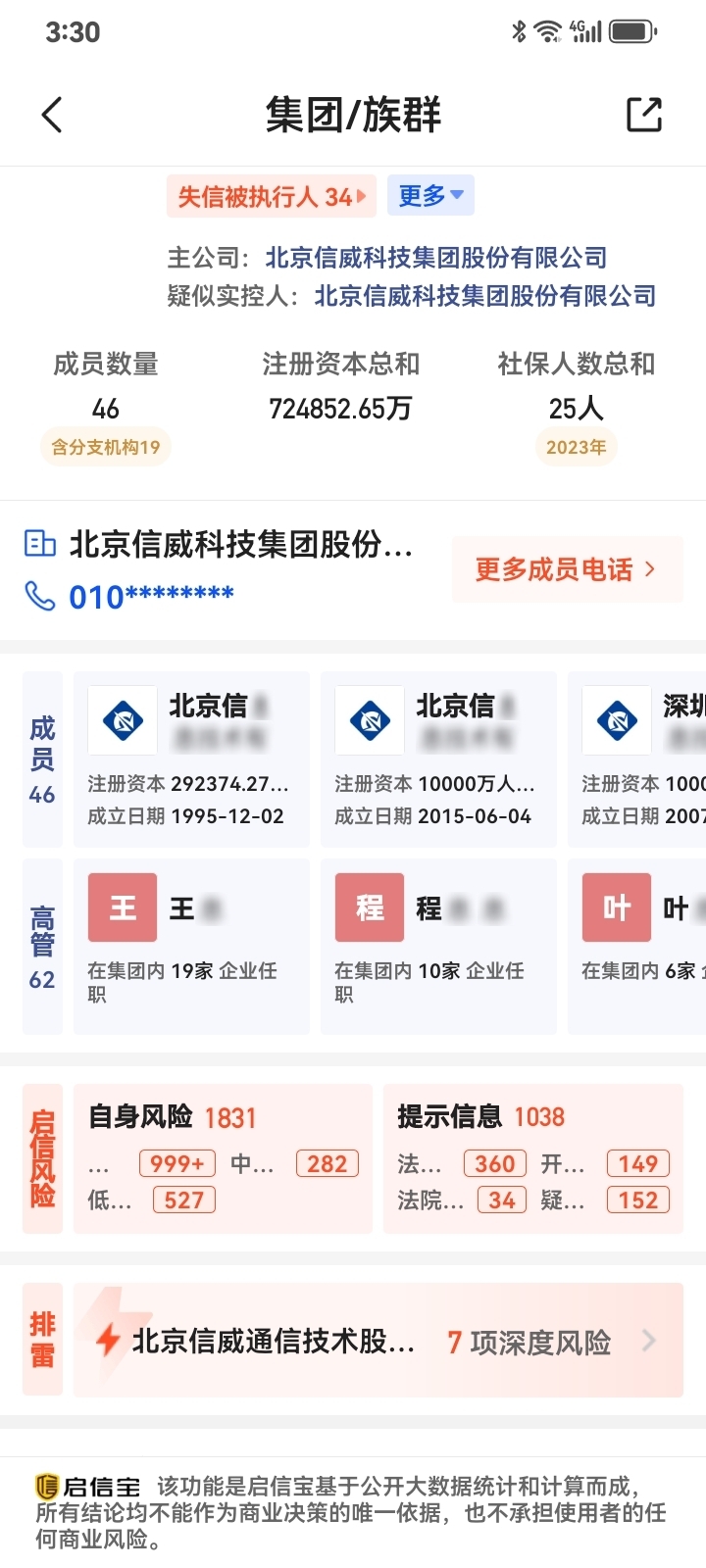Tap building icon beside 北京信威科技集团股份
This screenshot has width=706, height=1568.
[x=40, y=544]
